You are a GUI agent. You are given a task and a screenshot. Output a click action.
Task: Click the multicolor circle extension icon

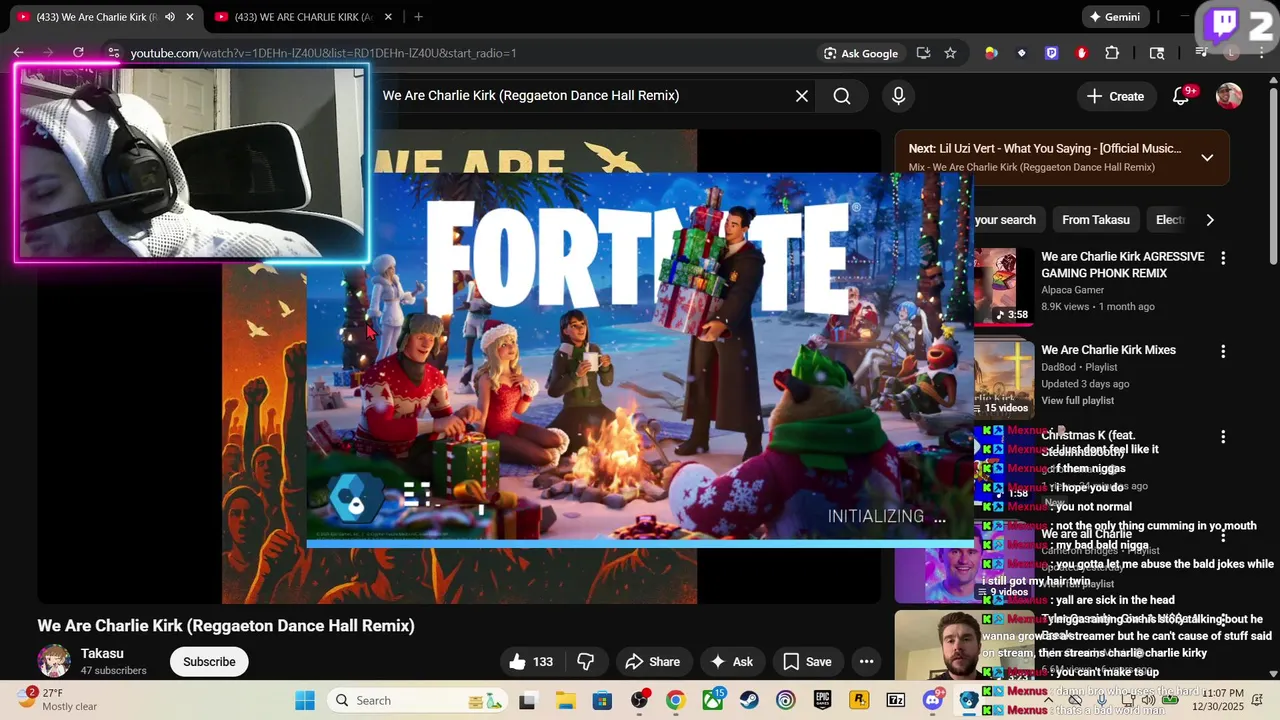pos(991,53)
